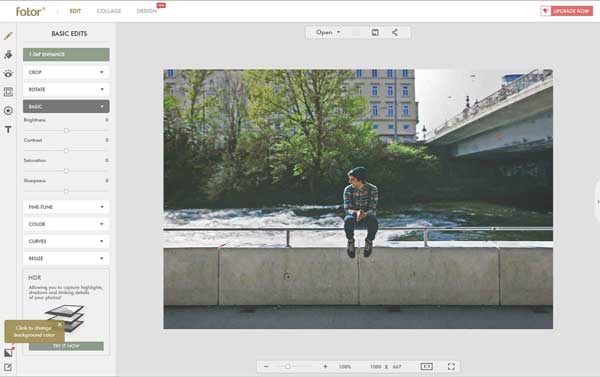Click the zoom slider handle
This screenshot has height=377, width=600.
tap(288, 367)
